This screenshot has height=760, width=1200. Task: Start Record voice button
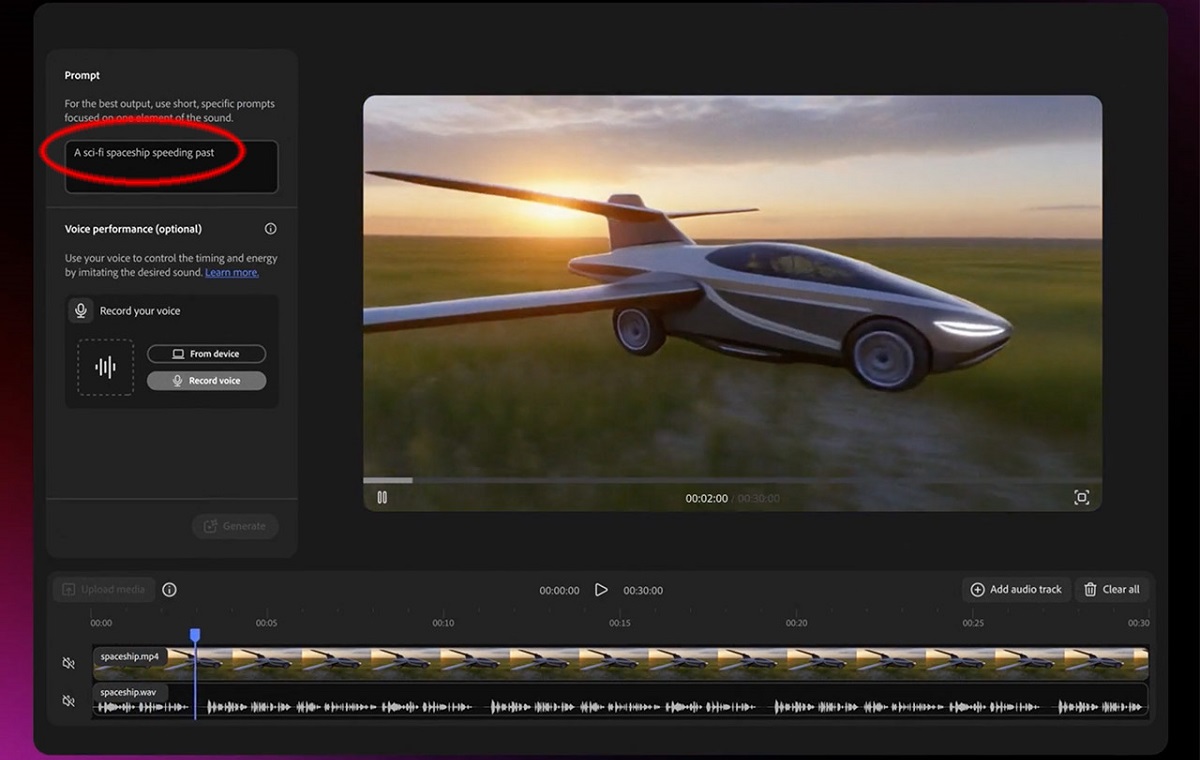pyautogui.click(x=206, y=381)
